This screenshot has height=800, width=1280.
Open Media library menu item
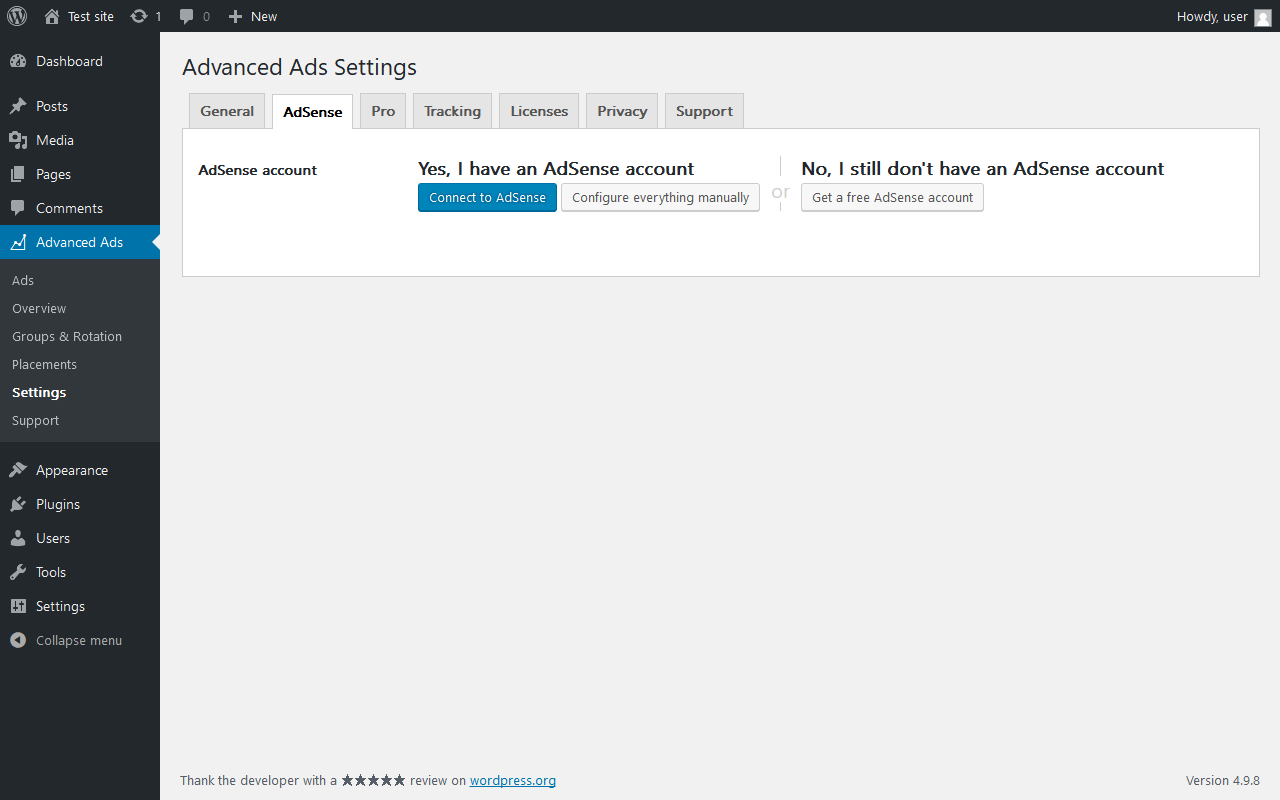point(80,140)
